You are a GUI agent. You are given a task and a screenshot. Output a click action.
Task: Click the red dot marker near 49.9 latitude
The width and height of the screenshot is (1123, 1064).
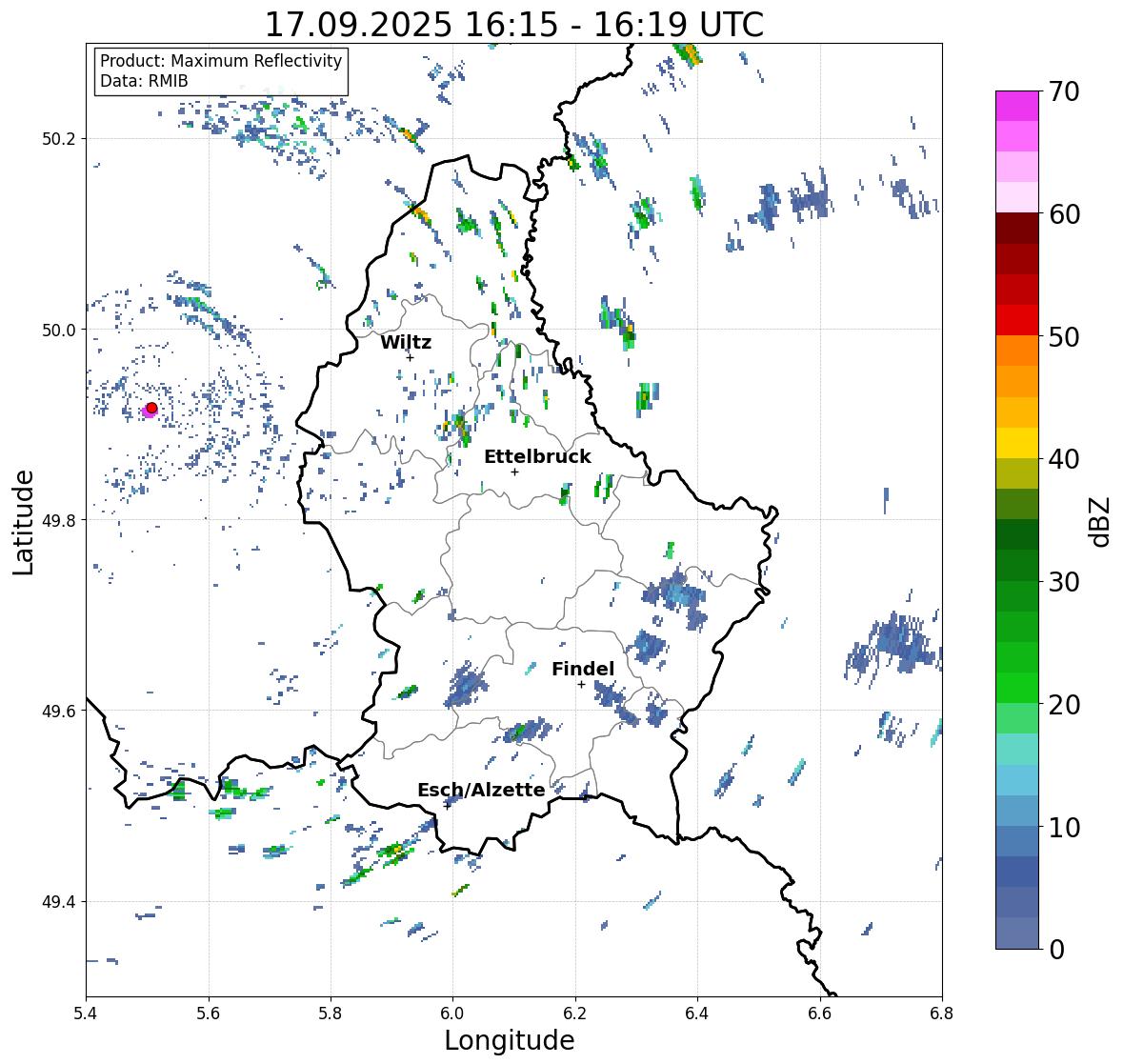tap(151, 408)
